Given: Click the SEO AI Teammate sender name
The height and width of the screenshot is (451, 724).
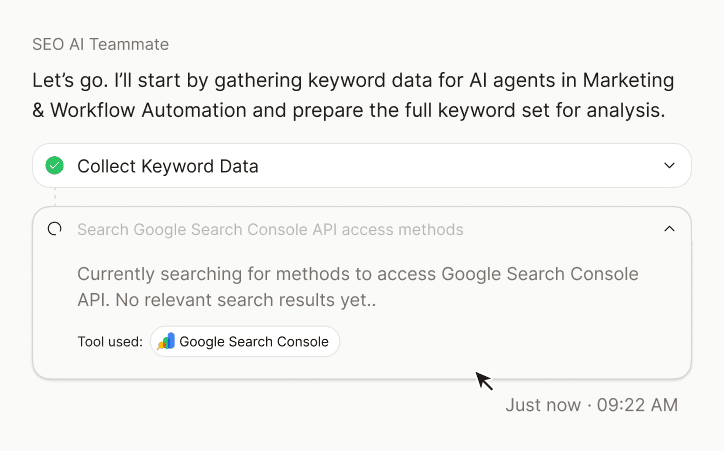Looking at the screenshot, I should pos(100,45).
